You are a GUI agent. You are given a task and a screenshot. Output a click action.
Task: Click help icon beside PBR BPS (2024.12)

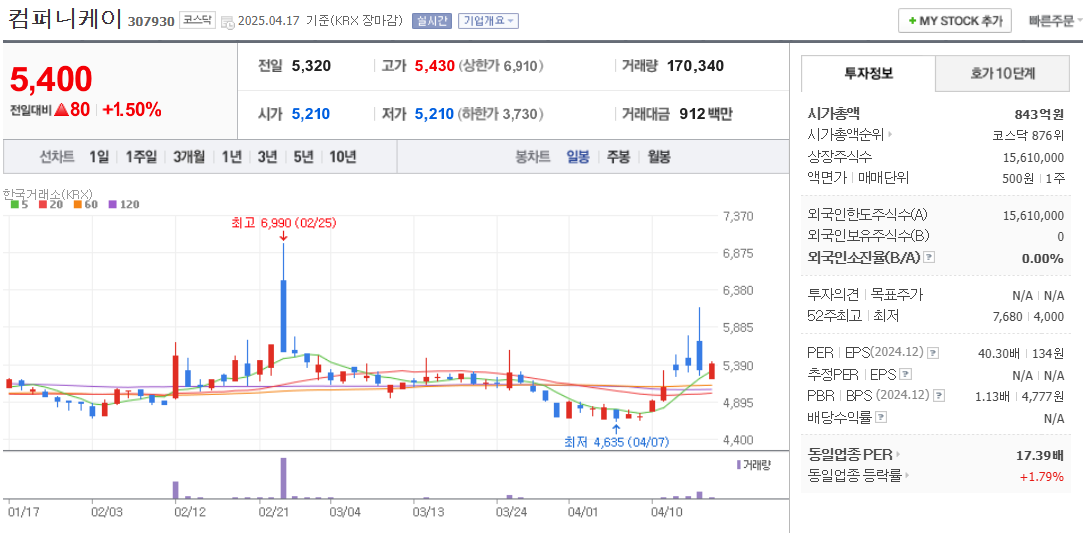pyautogui.click(x=939, y=396)
